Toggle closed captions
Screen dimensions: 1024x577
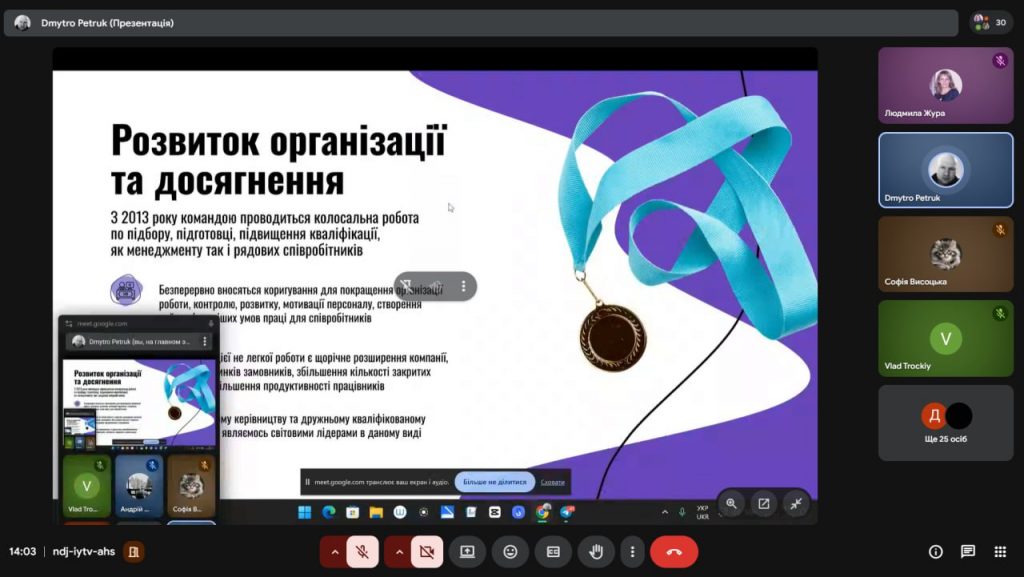click(x=553, y=551)
